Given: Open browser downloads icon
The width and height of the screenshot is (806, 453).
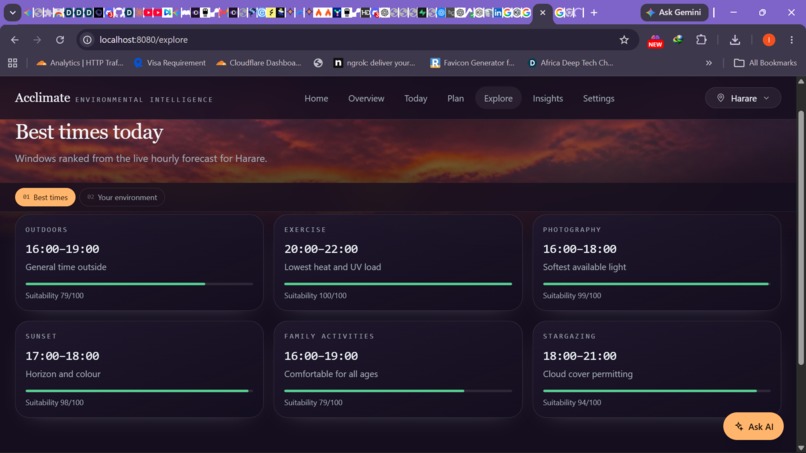Looking at the screenshot, I should click(735, 40).
